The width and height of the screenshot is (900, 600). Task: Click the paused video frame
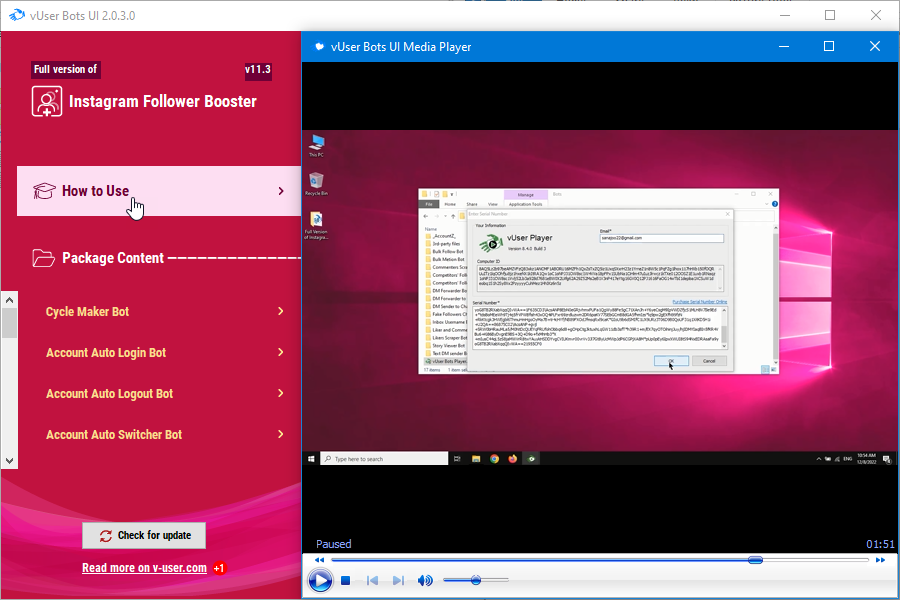[x=600, y=297]
